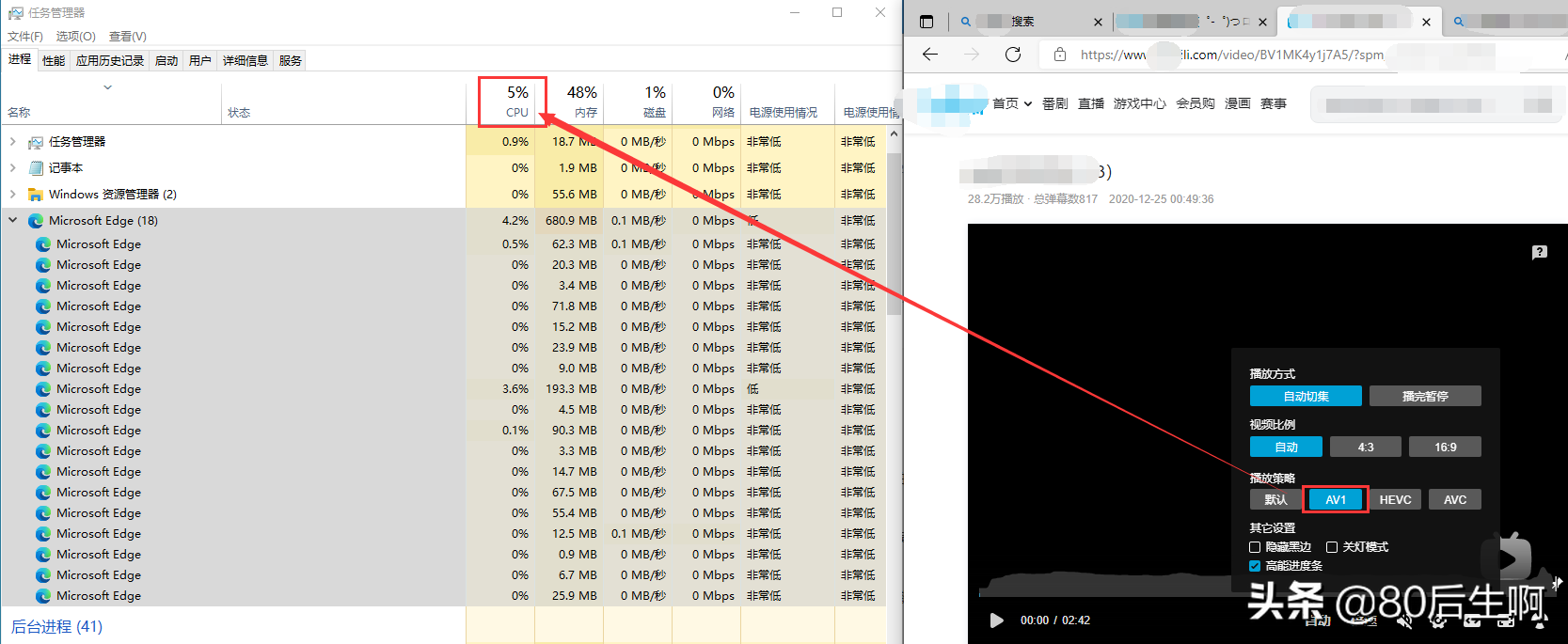
Task: Enable the 关灯模式 checkbox
Action: point(1332,547)
